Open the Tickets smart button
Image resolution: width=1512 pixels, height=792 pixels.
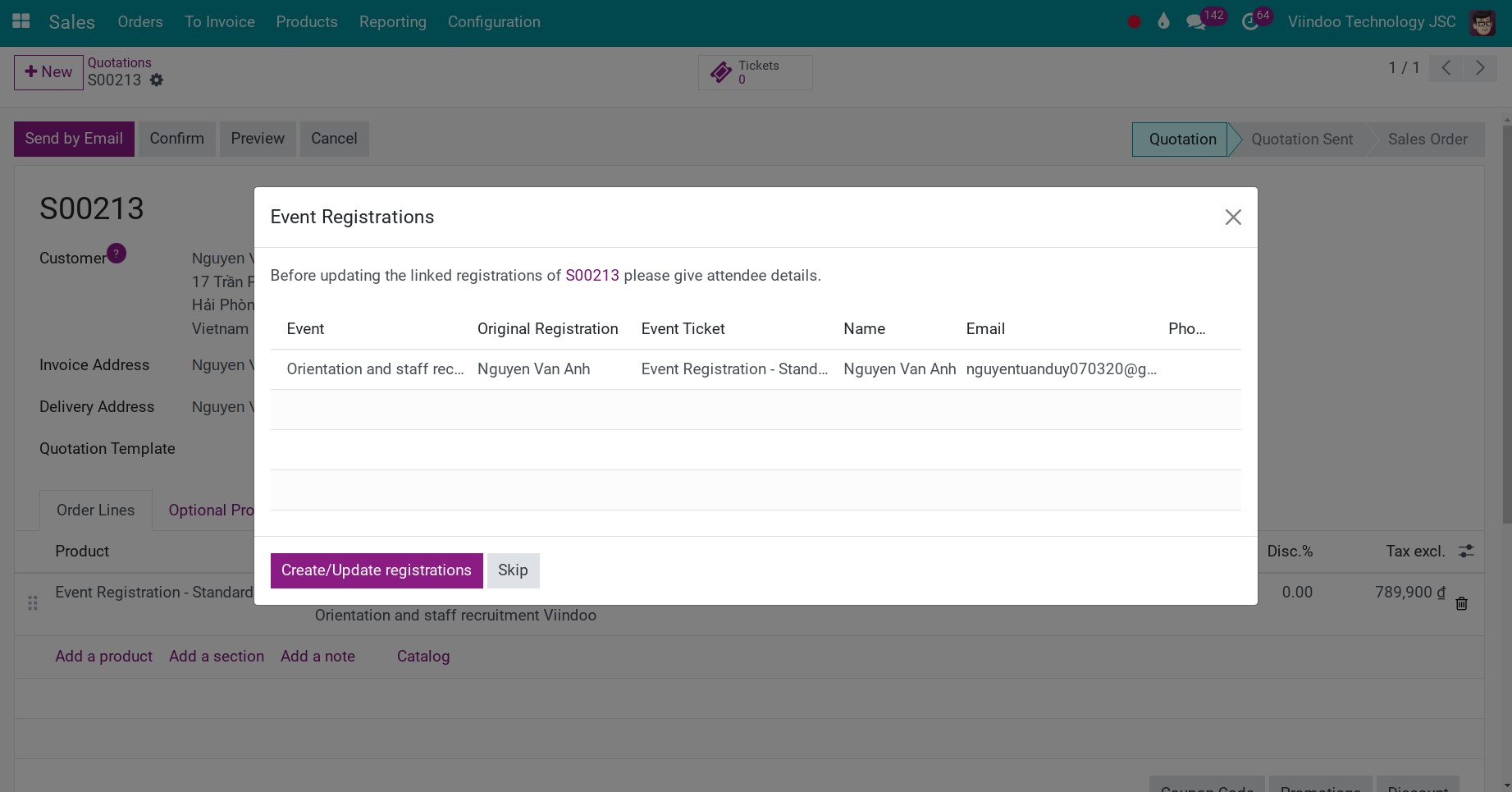click(755, 72)
